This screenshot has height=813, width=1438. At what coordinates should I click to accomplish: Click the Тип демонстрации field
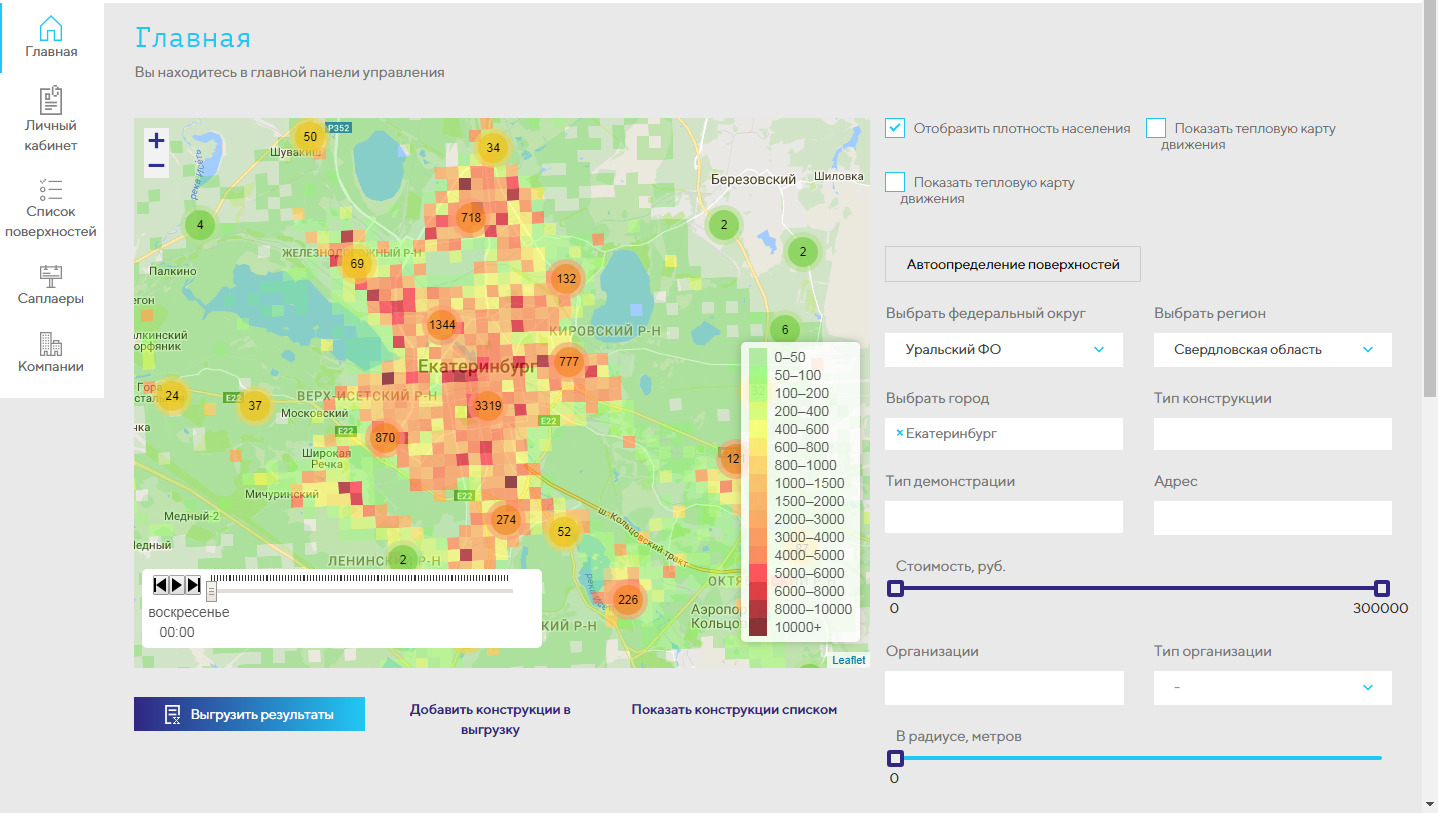coord(1004,518)
